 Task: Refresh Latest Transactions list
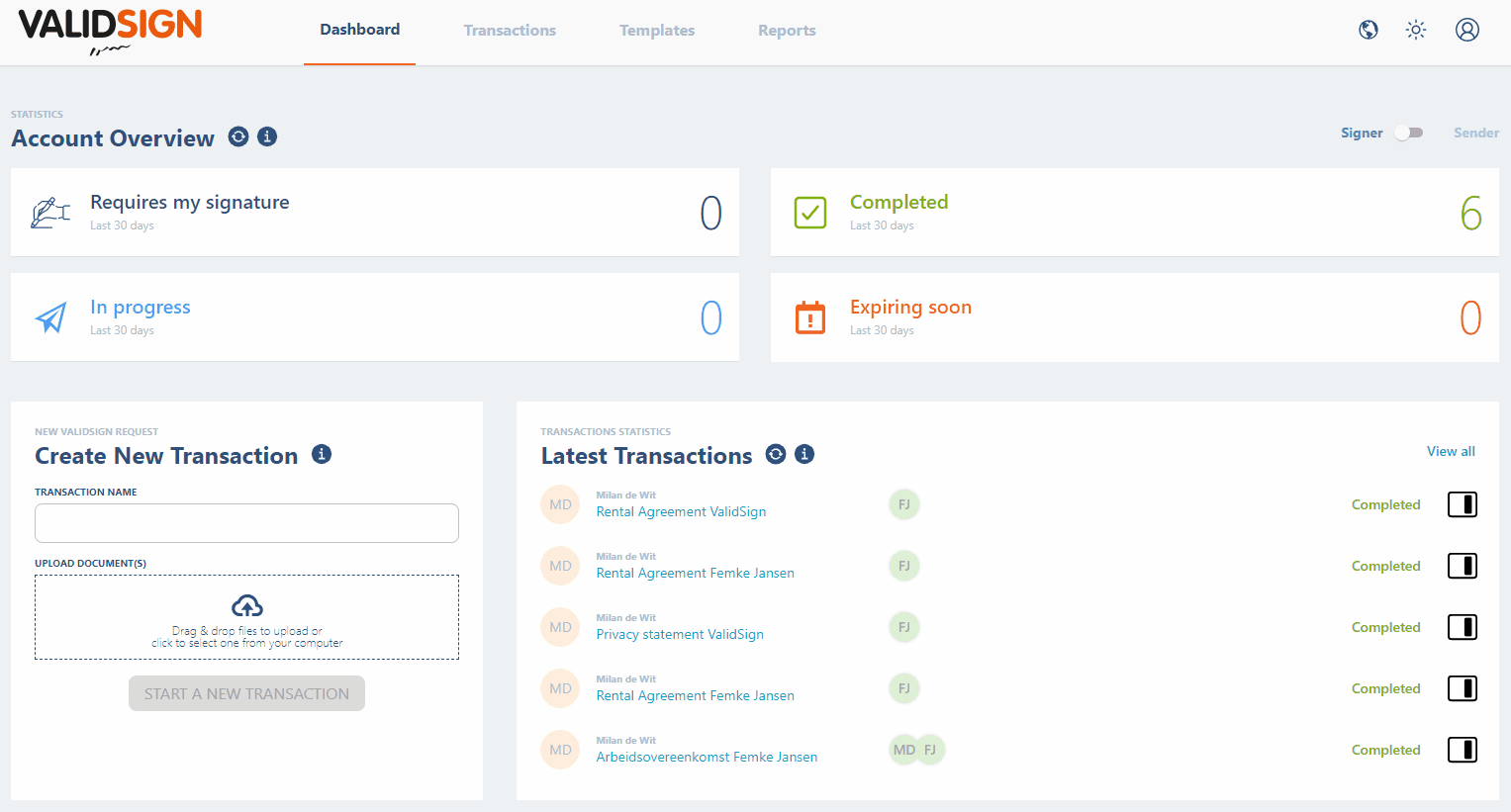click(x=776, y=454)
